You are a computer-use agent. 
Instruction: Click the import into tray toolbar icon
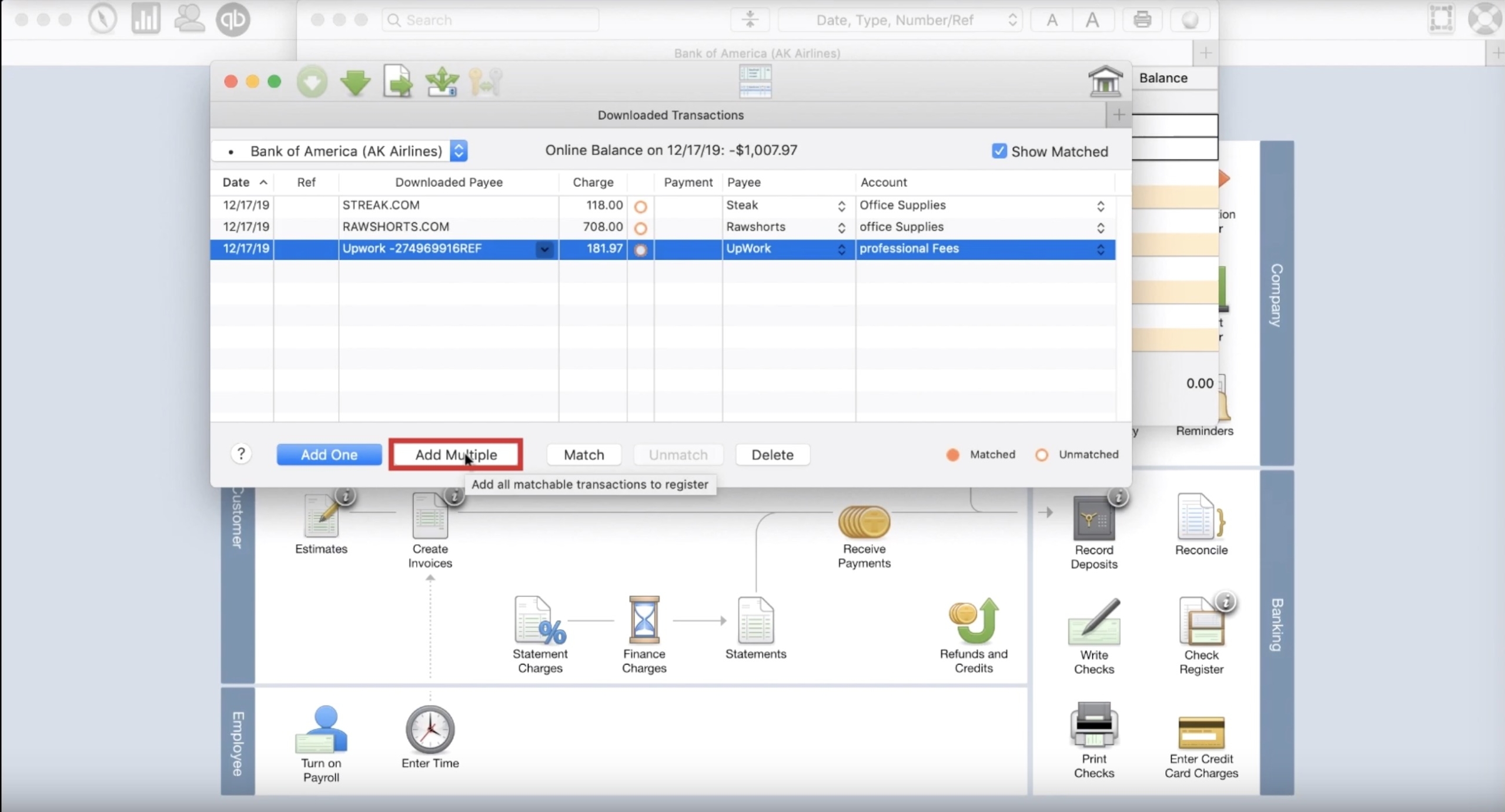(442, 82)
